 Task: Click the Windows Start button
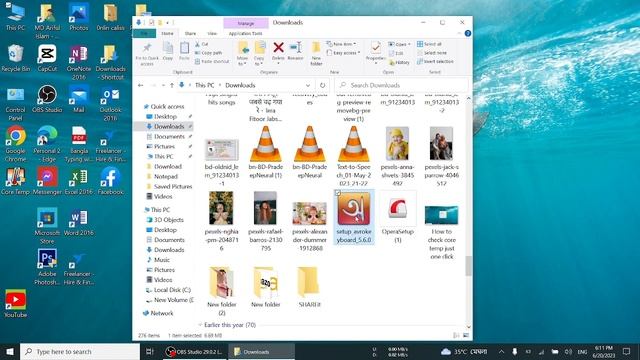pos(10,351)
